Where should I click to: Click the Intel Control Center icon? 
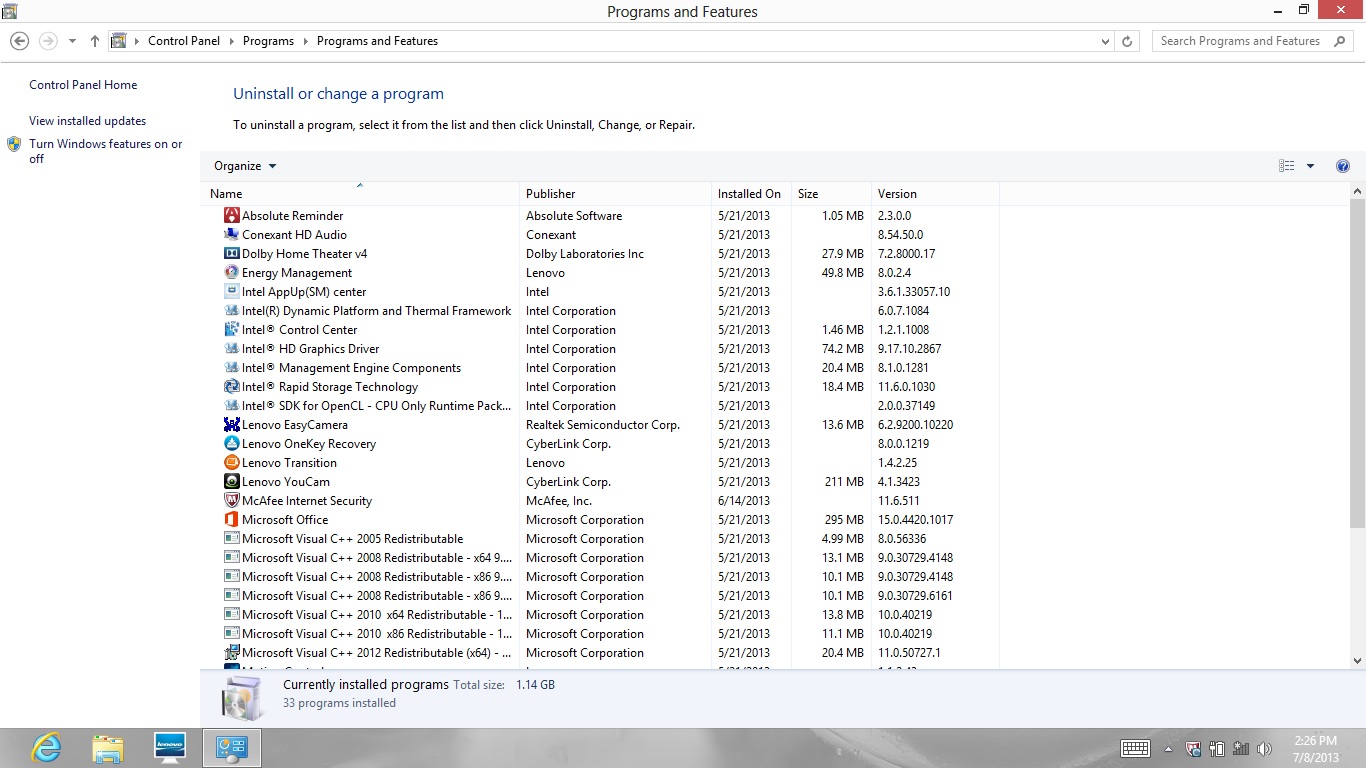pyautogui.click(x=232, y=330)
